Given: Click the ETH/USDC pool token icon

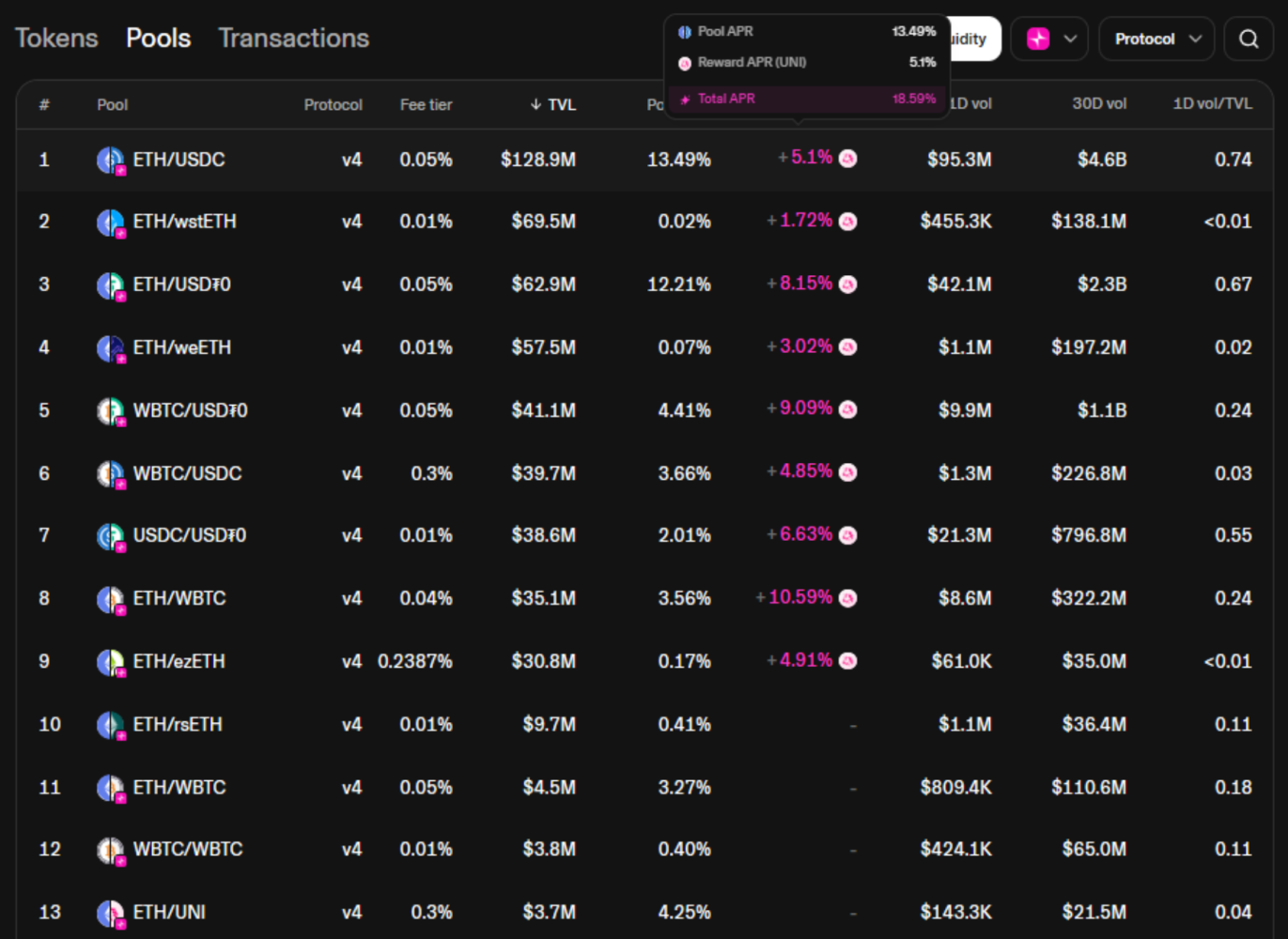Looking at the screenshot, I should (111, 161).
